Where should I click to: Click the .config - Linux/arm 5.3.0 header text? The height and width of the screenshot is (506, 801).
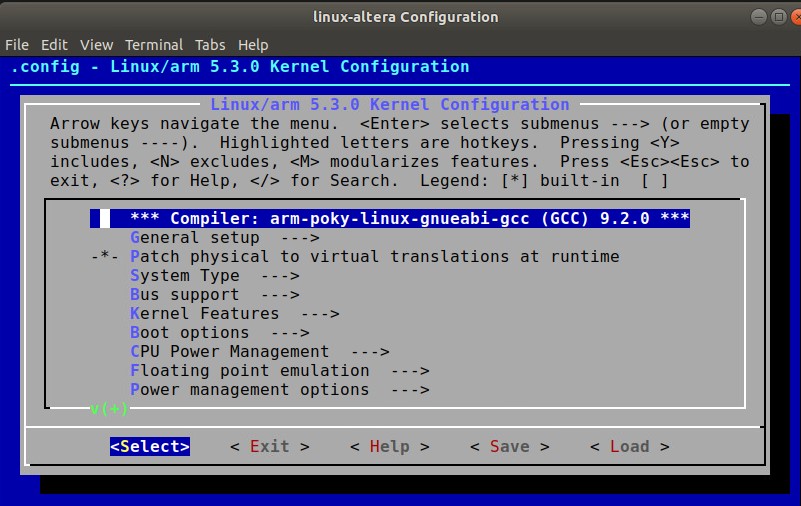240,66
